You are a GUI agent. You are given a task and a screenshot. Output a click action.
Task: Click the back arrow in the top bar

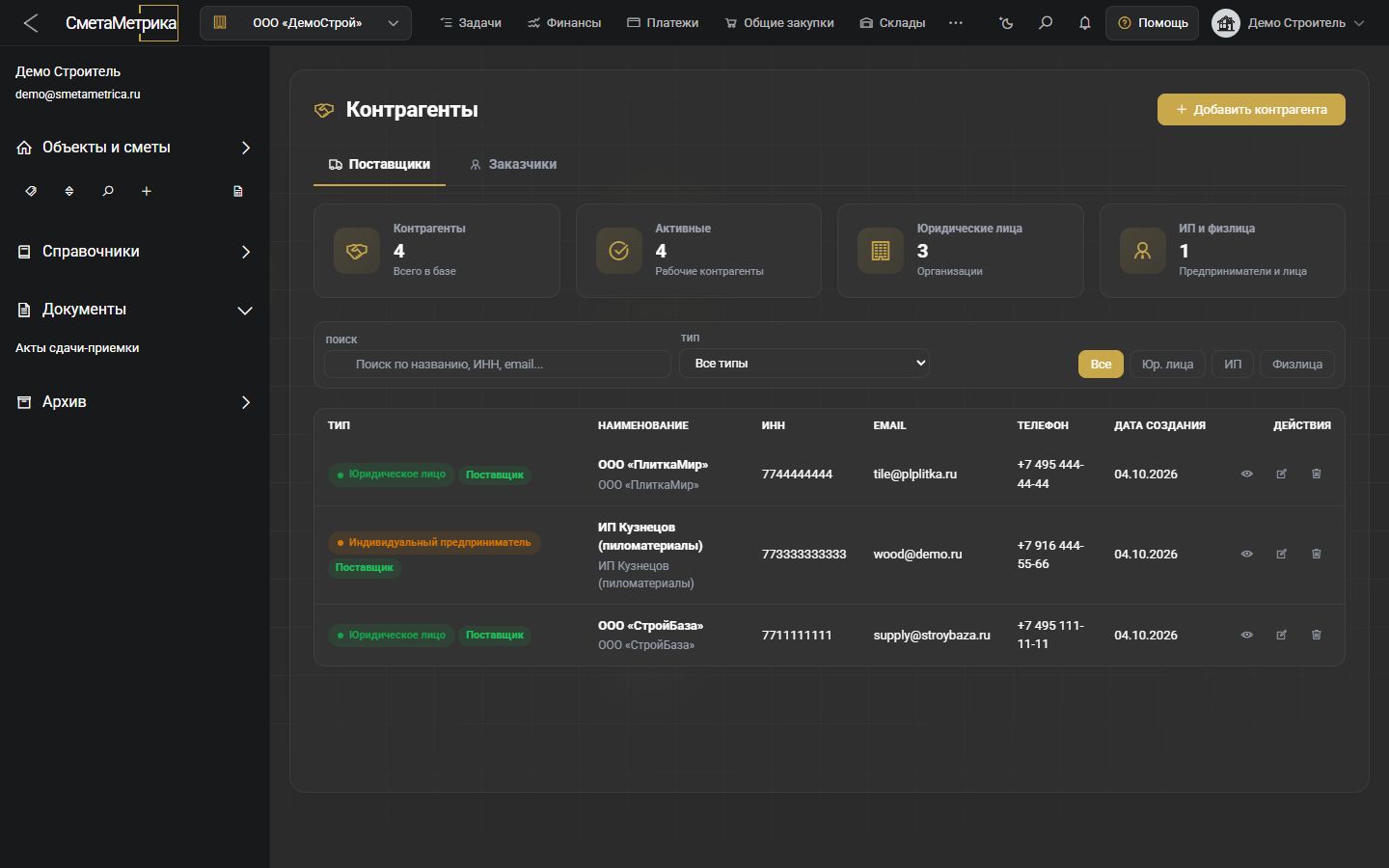click(31, 23)
